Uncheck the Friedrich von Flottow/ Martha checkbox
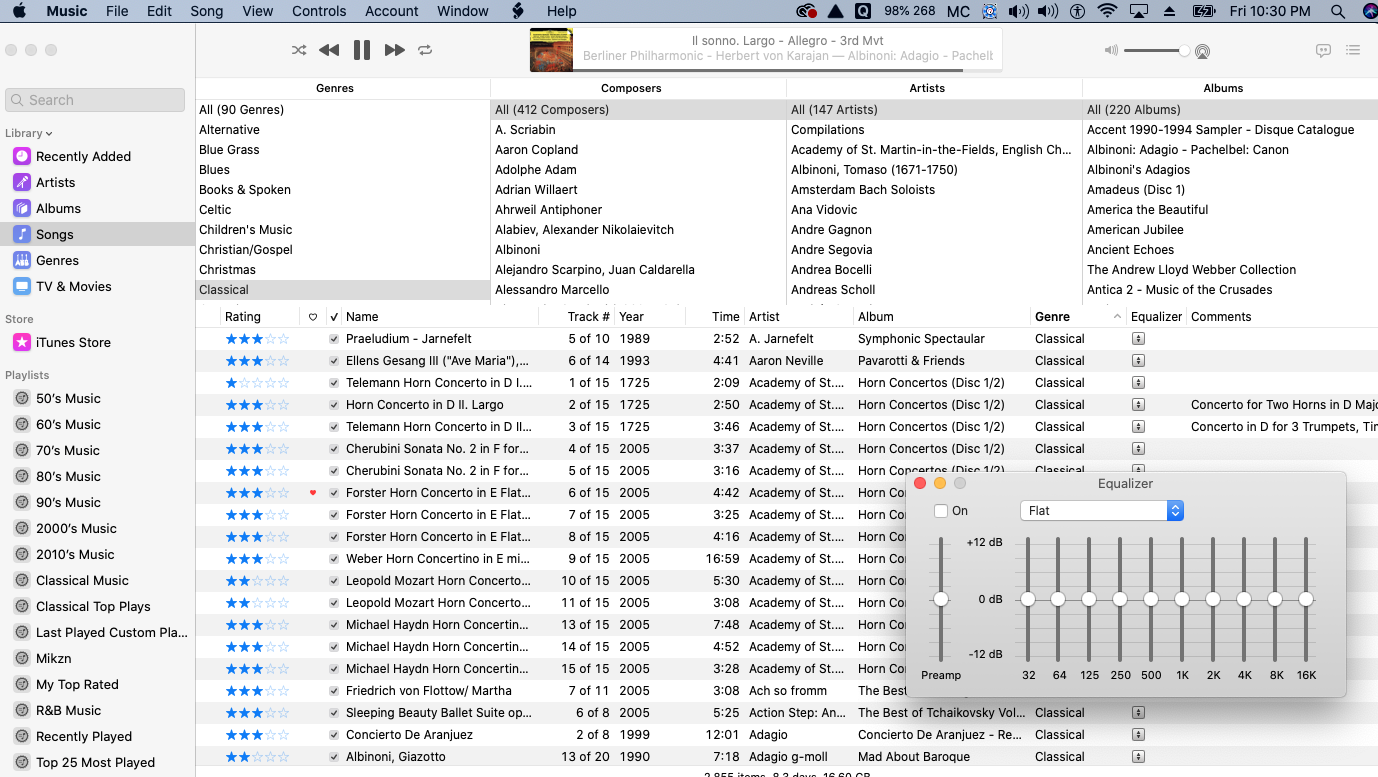 (334, 691)
